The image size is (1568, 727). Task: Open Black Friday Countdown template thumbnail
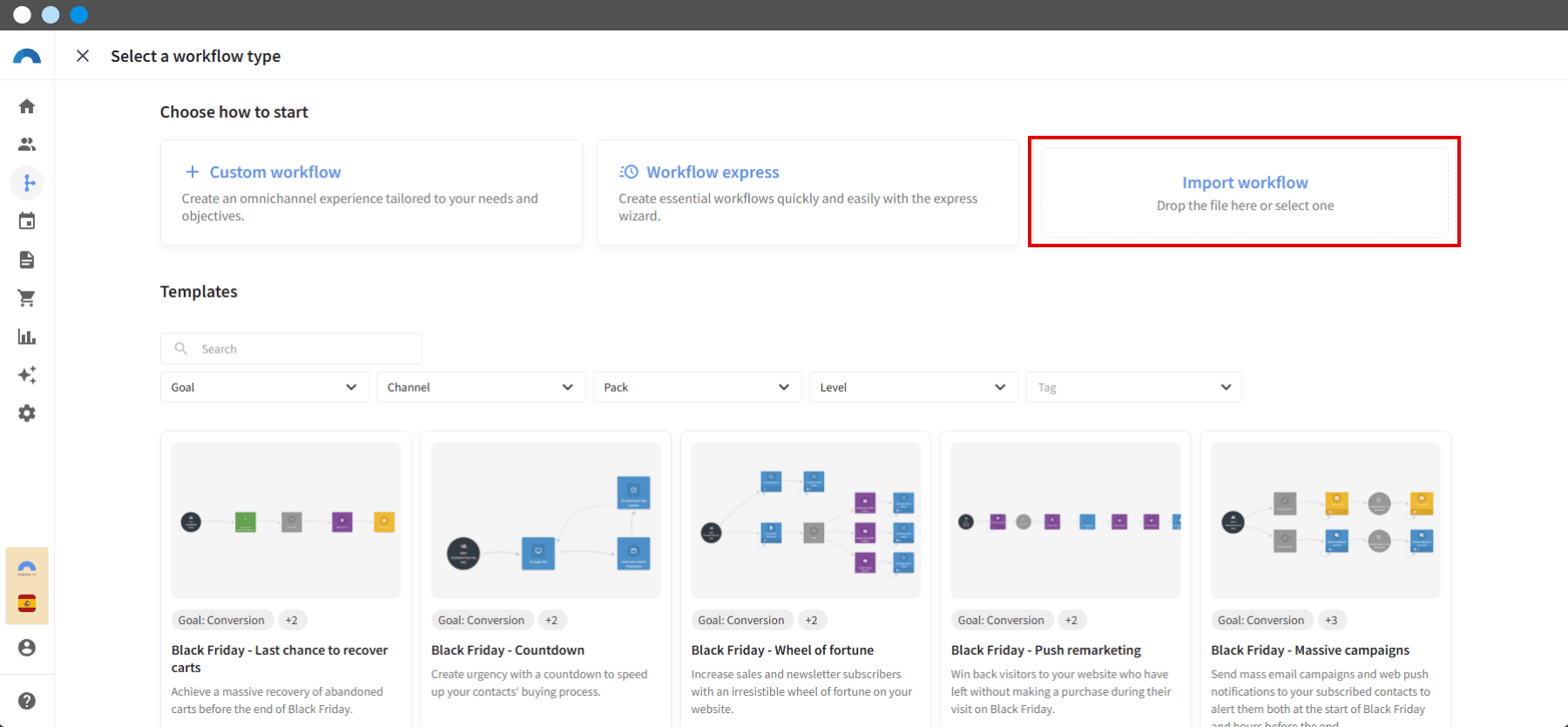[x=545, y=521]
